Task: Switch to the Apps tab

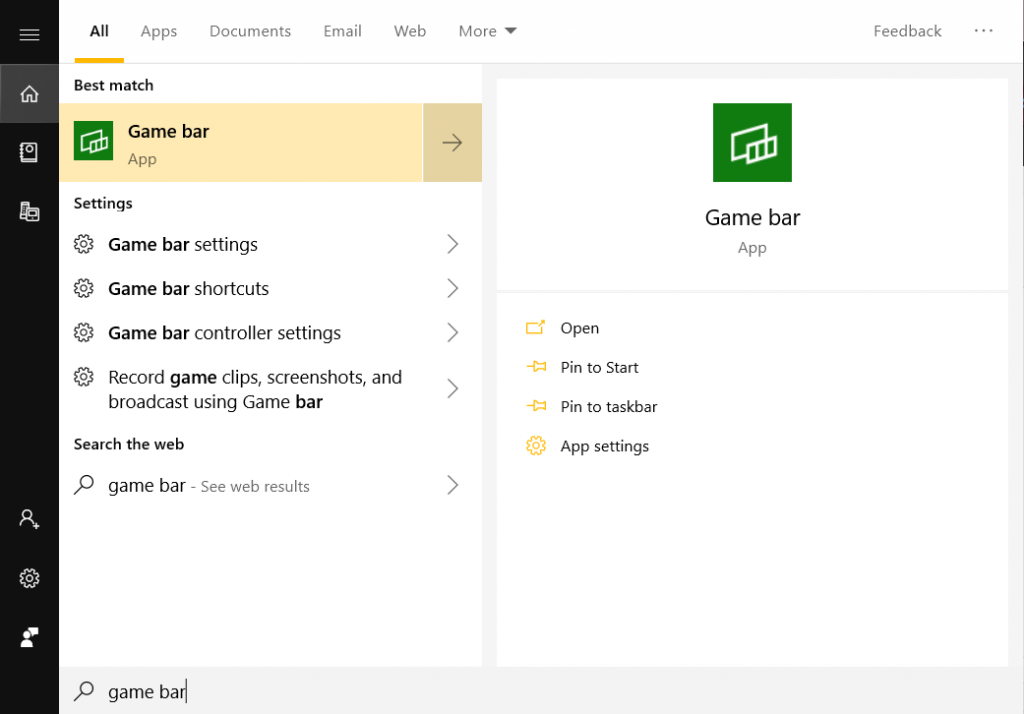Action: tap(159, 31)
